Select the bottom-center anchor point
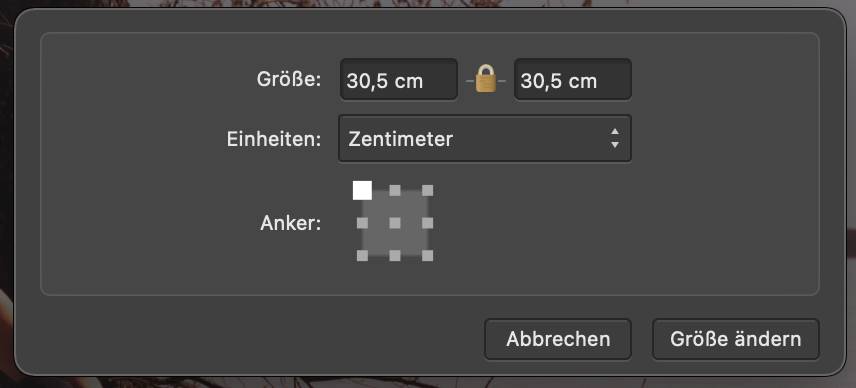This screenshot has height=388, width=856. click(395, 255)
